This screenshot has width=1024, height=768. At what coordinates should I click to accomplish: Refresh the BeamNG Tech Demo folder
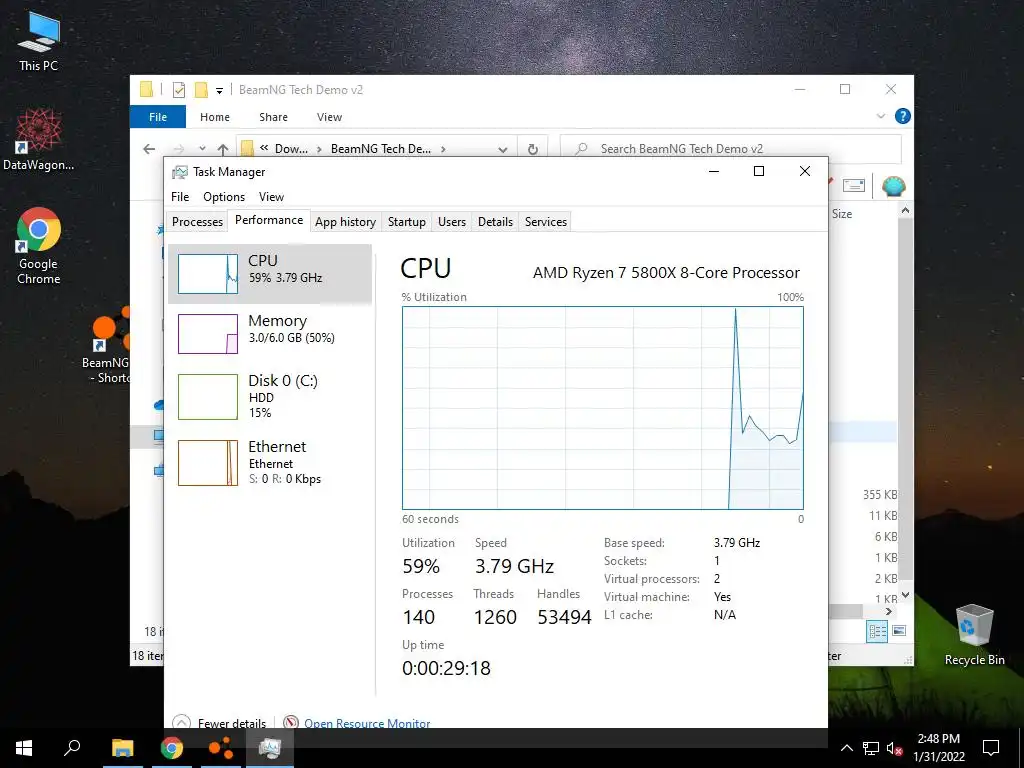(533, 149)
